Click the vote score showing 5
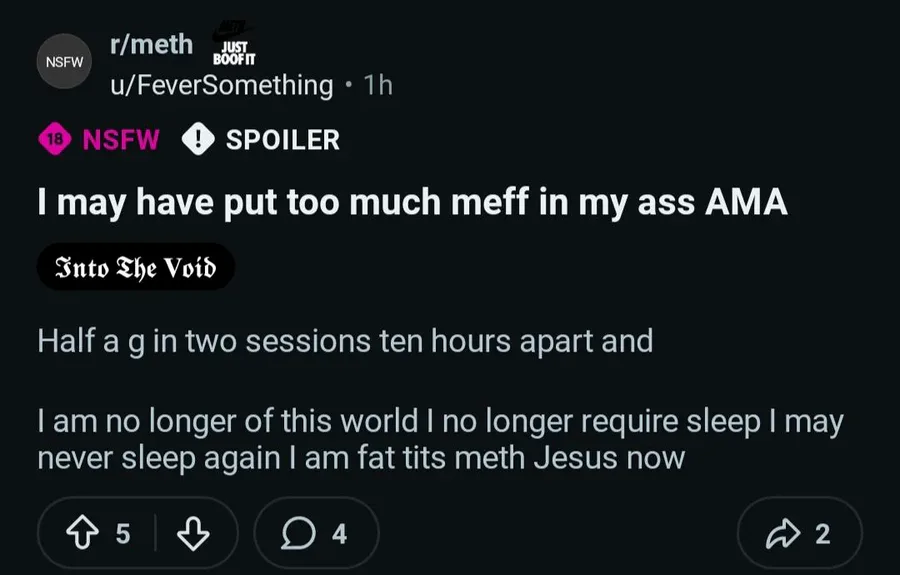This screenshot has height=575, width=900. [x=122, y=534]
